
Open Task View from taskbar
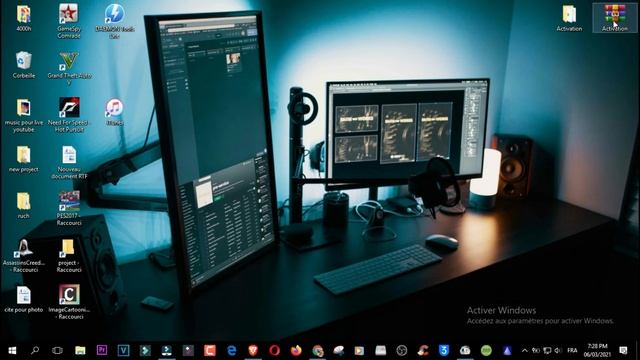(58, 350)
